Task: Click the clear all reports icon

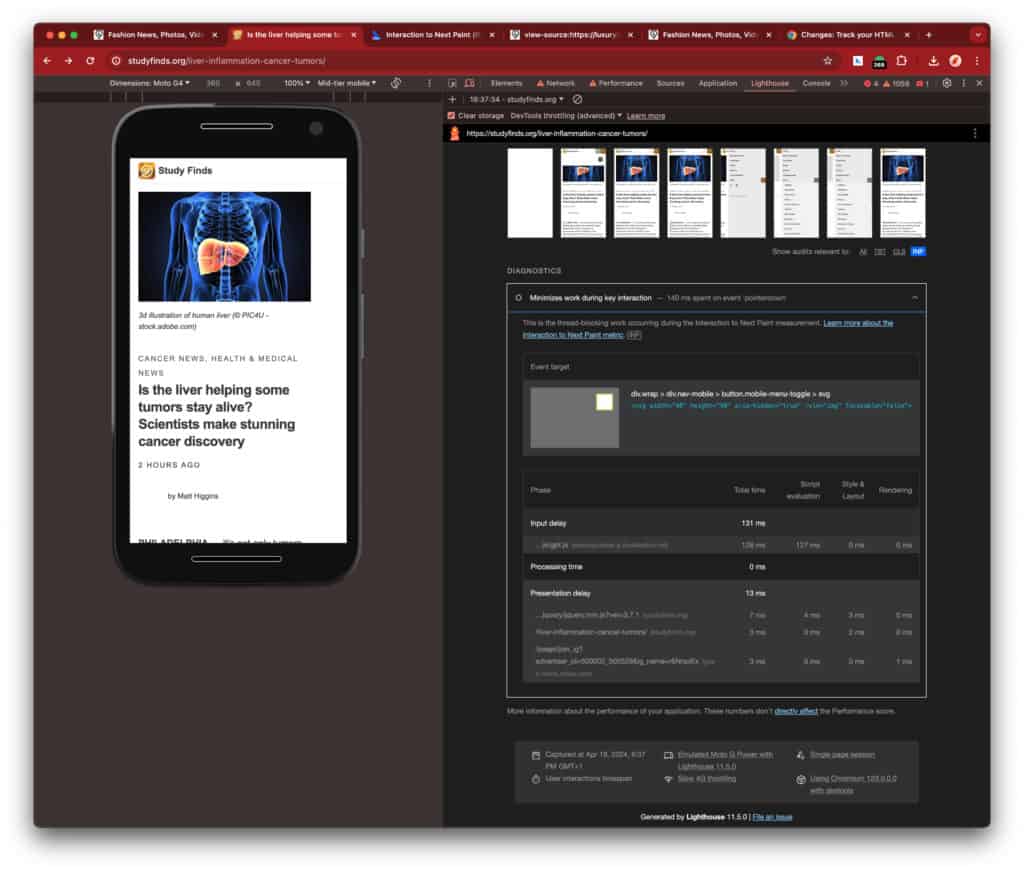Action: pyautogui.click(x=578, y=100)
